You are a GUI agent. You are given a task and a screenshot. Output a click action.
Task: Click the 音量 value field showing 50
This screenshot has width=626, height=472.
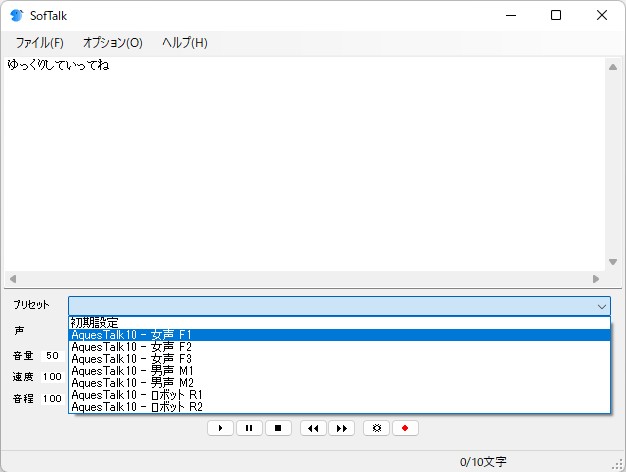pyautogui.click(x=52, y=355)
